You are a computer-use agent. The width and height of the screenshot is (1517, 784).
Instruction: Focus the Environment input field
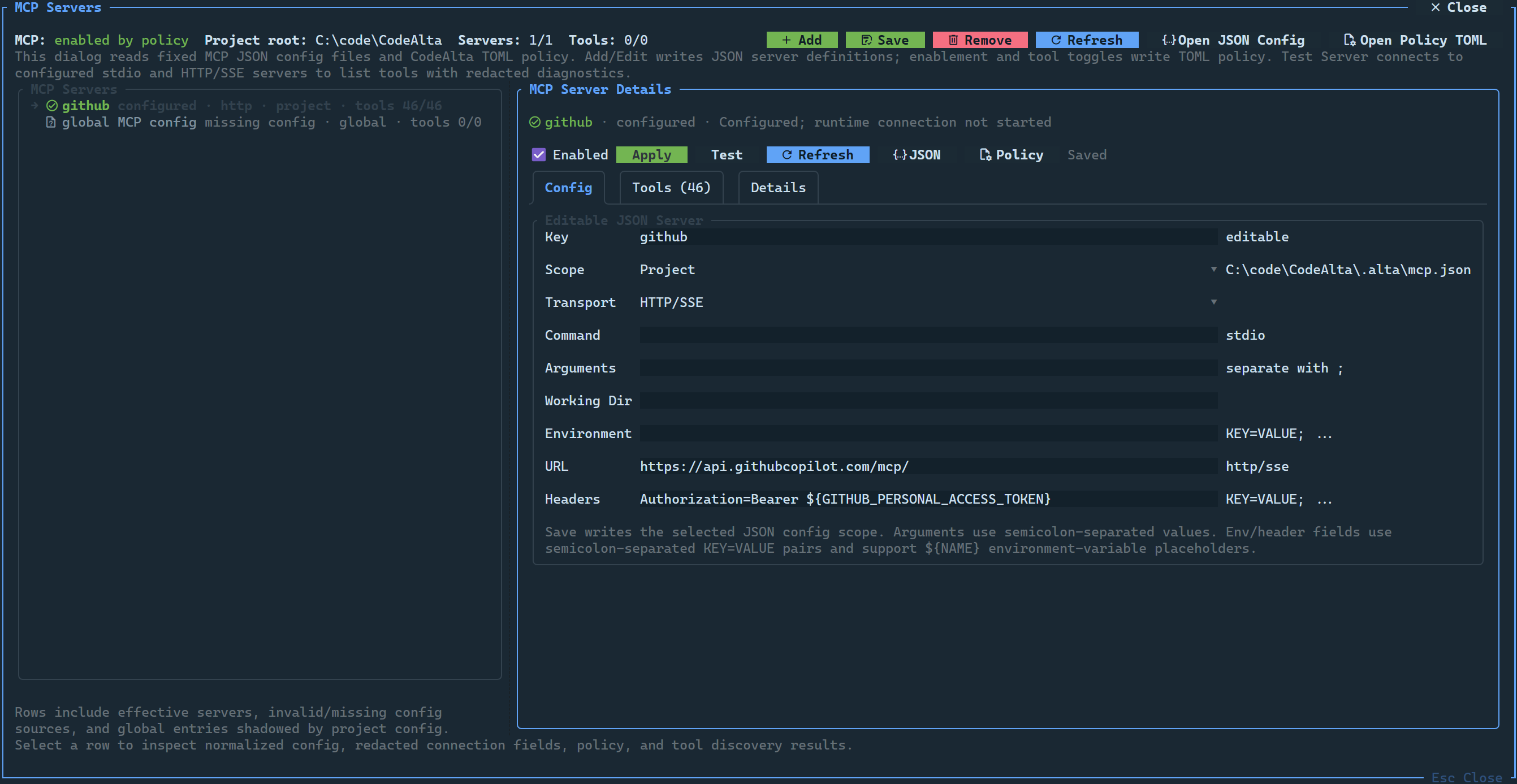pyautogui.click(x=928, y=434)
